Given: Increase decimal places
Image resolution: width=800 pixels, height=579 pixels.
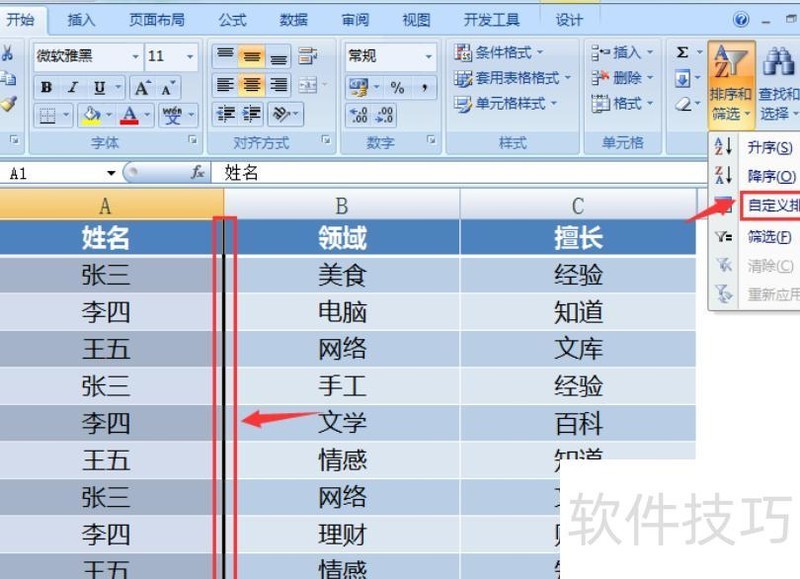Looking at the screenshot, I should tap(359, 115).
